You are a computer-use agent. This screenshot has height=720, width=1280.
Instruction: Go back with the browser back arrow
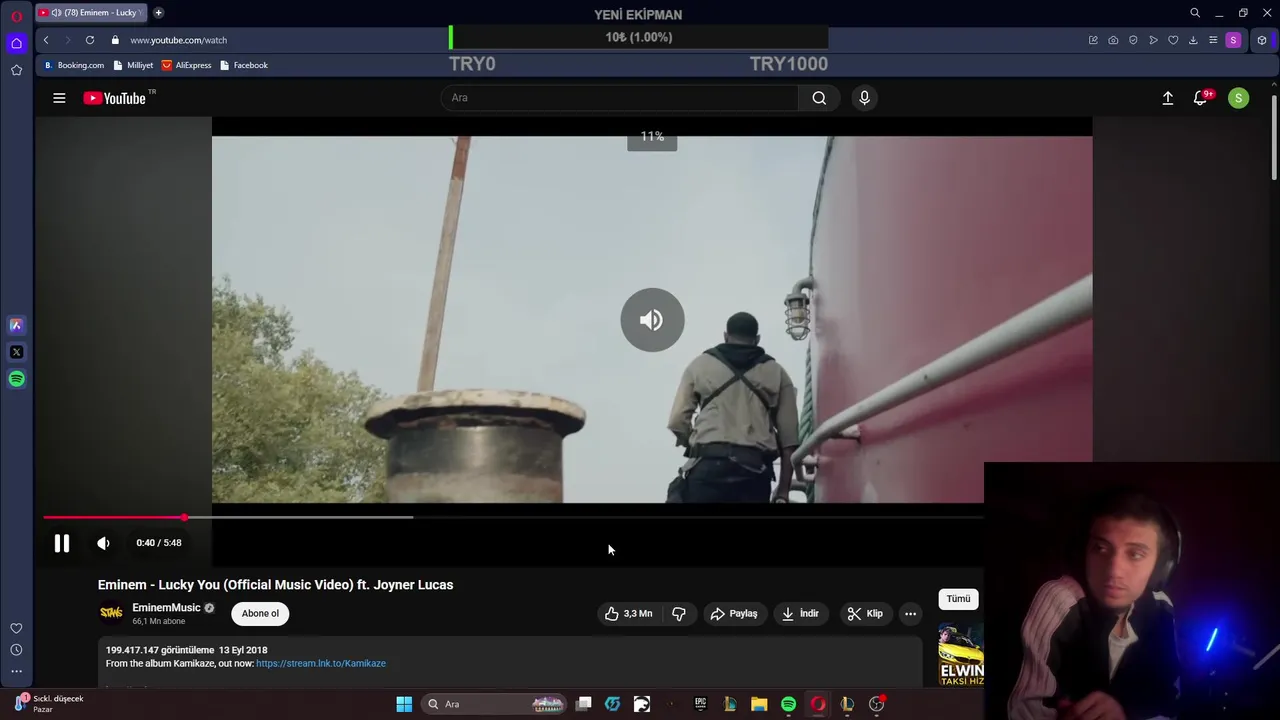(46, 40)
